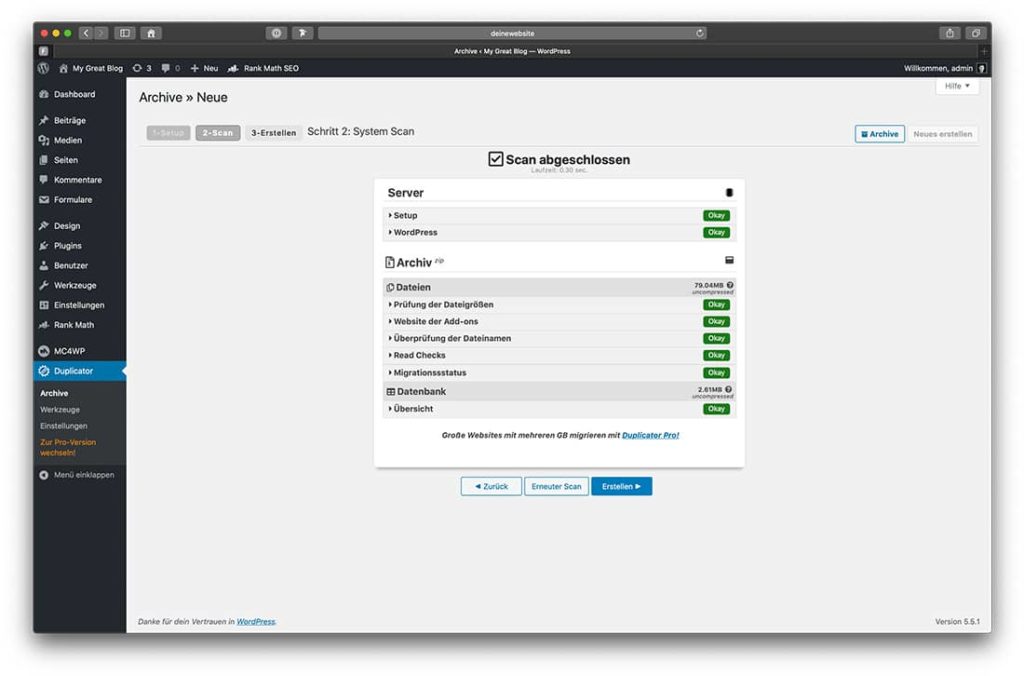Expand Überprüfung der Dateinamen row
The image size is (1024, 676).
click(559, 338)
